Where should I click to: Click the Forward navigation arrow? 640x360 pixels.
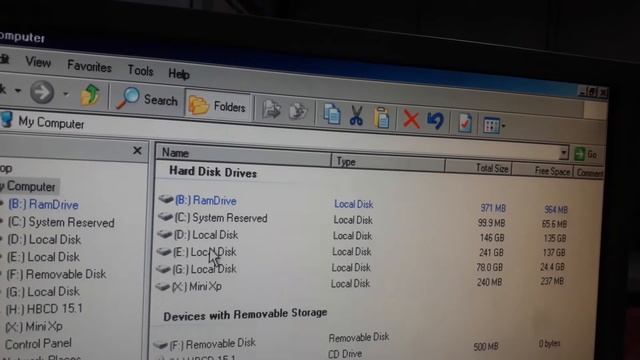[x=42, y=92]
